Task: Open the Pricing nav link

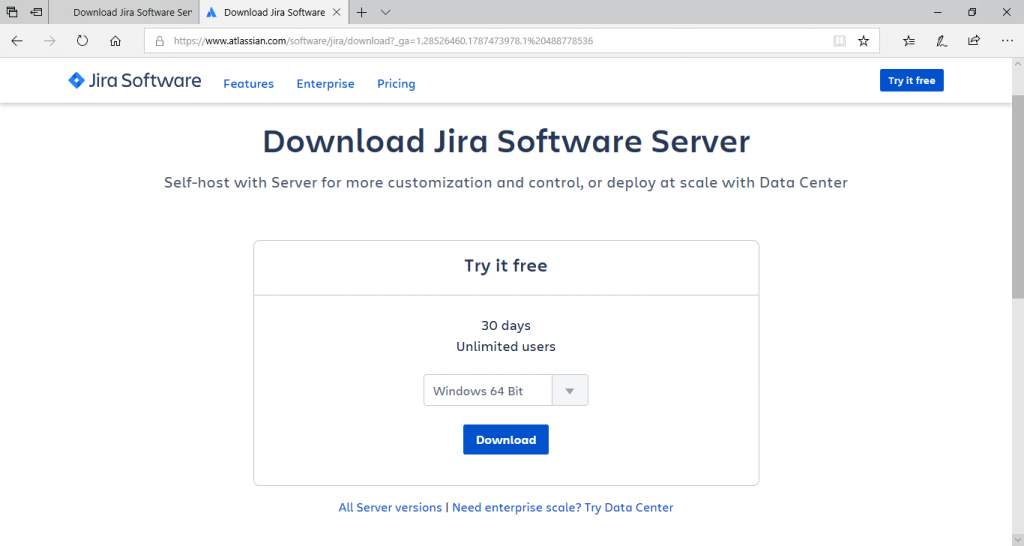Action: pyautogui.click(x=396, y=84)
